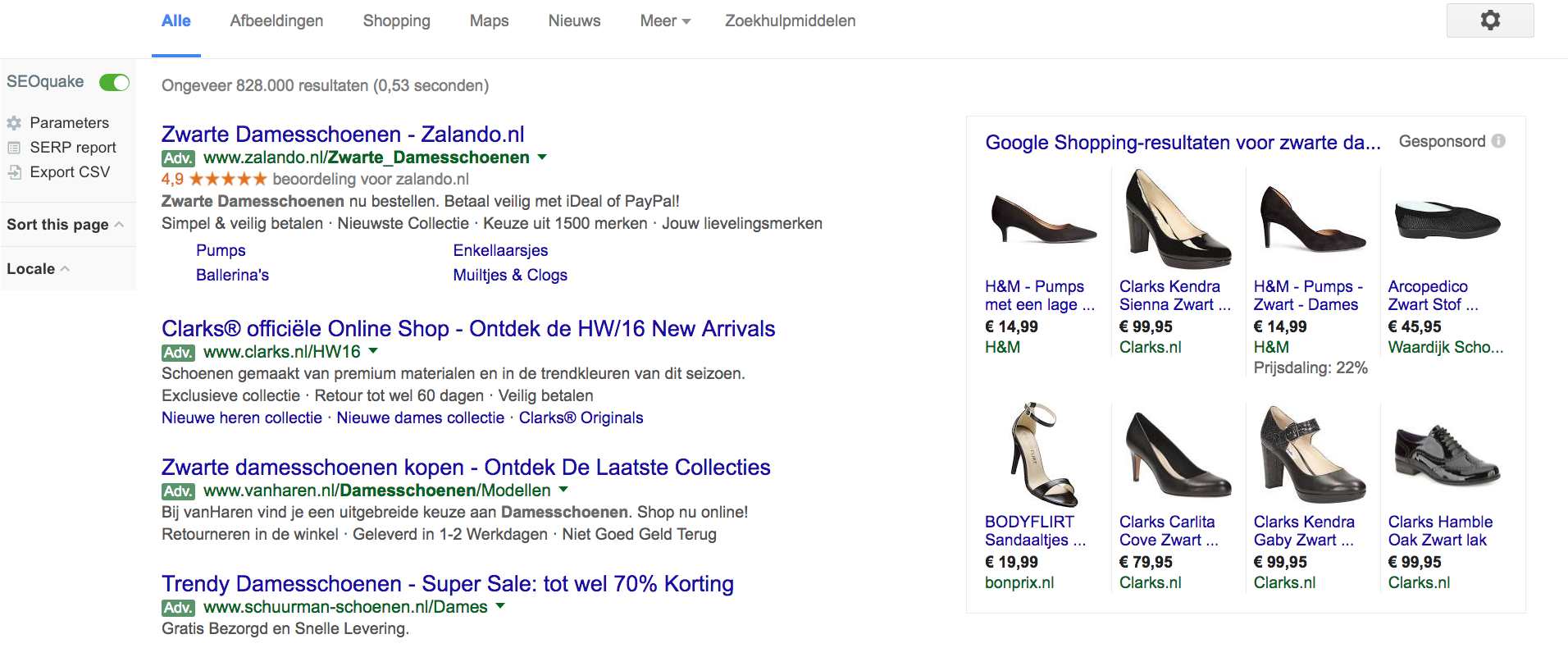
Task: Open the settings gear menu
Action: (1489, 21)
